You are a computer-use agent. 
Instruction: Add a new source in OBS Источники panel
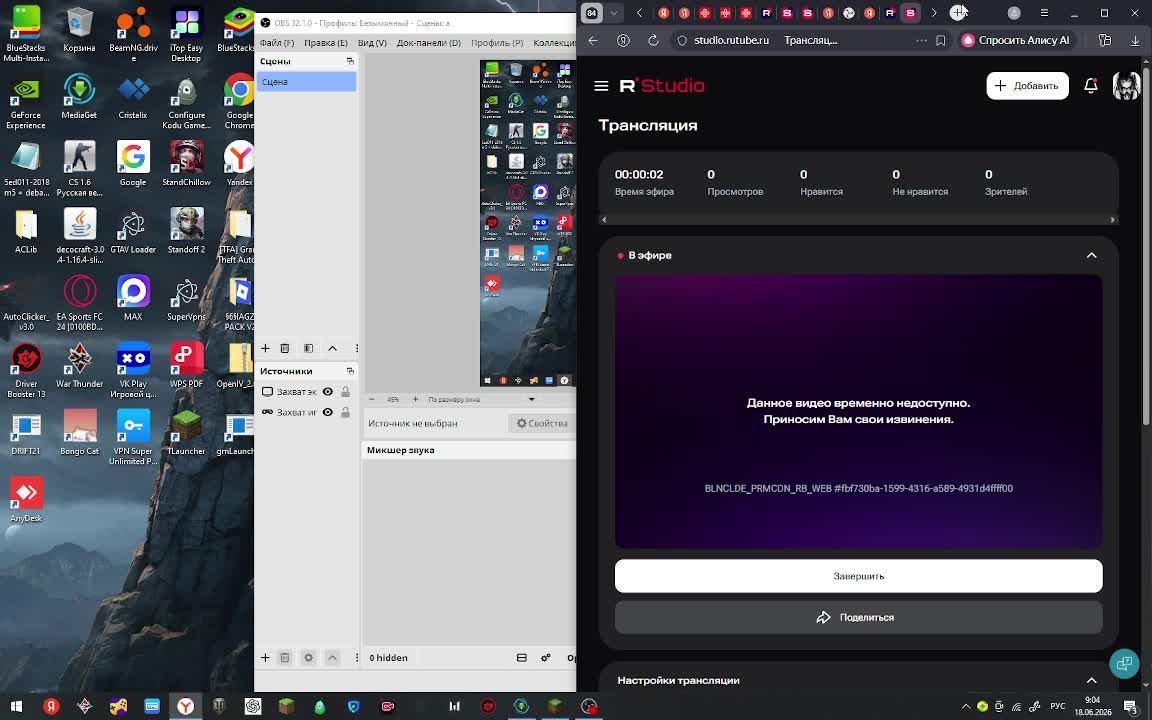(265, 658)
